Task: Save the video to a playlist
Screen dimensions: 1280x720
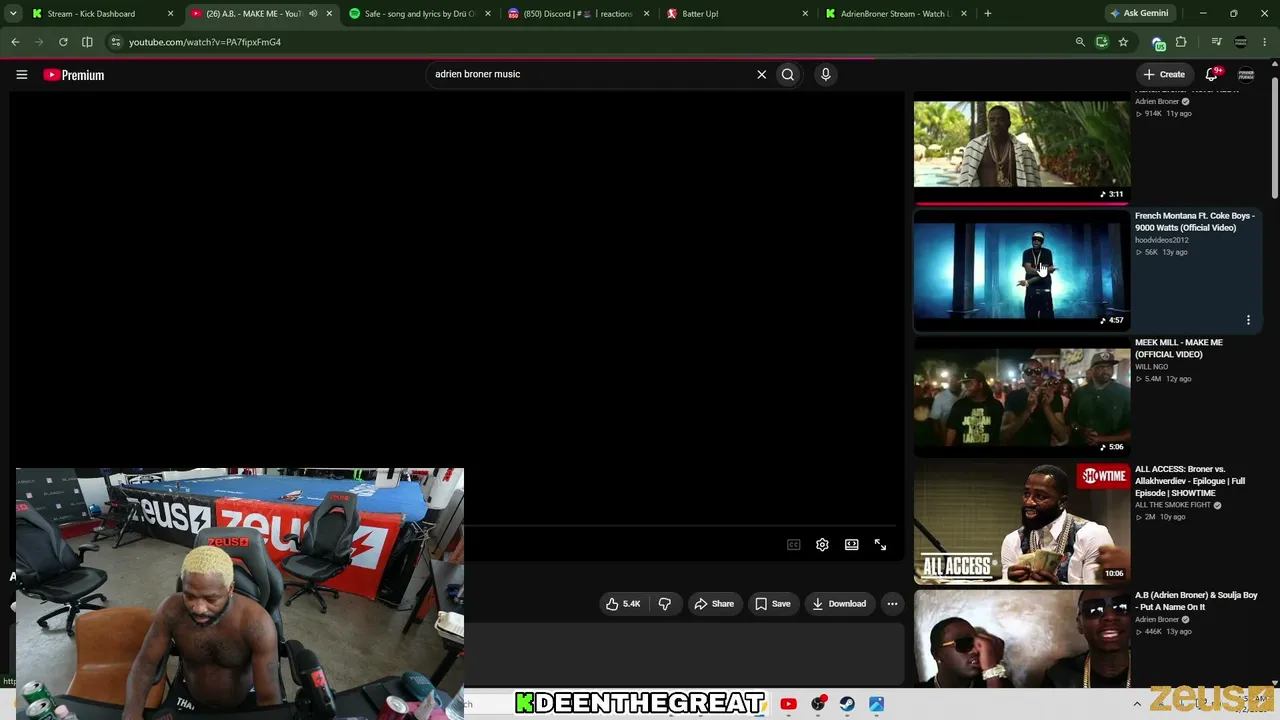Action: [773, 604]
